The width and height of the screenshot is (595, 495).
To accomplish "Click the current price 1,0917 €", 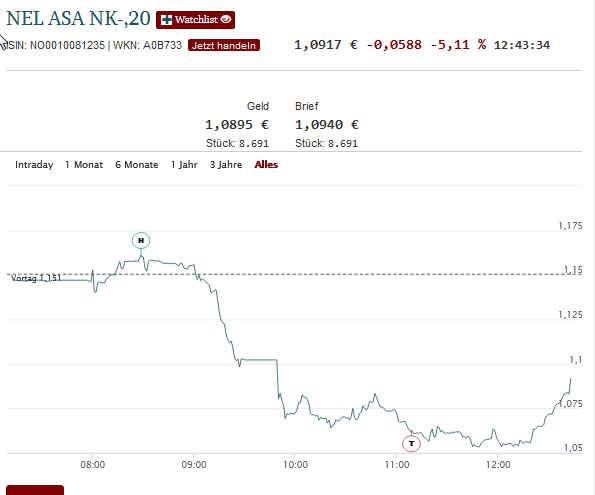I will [326, 45].
